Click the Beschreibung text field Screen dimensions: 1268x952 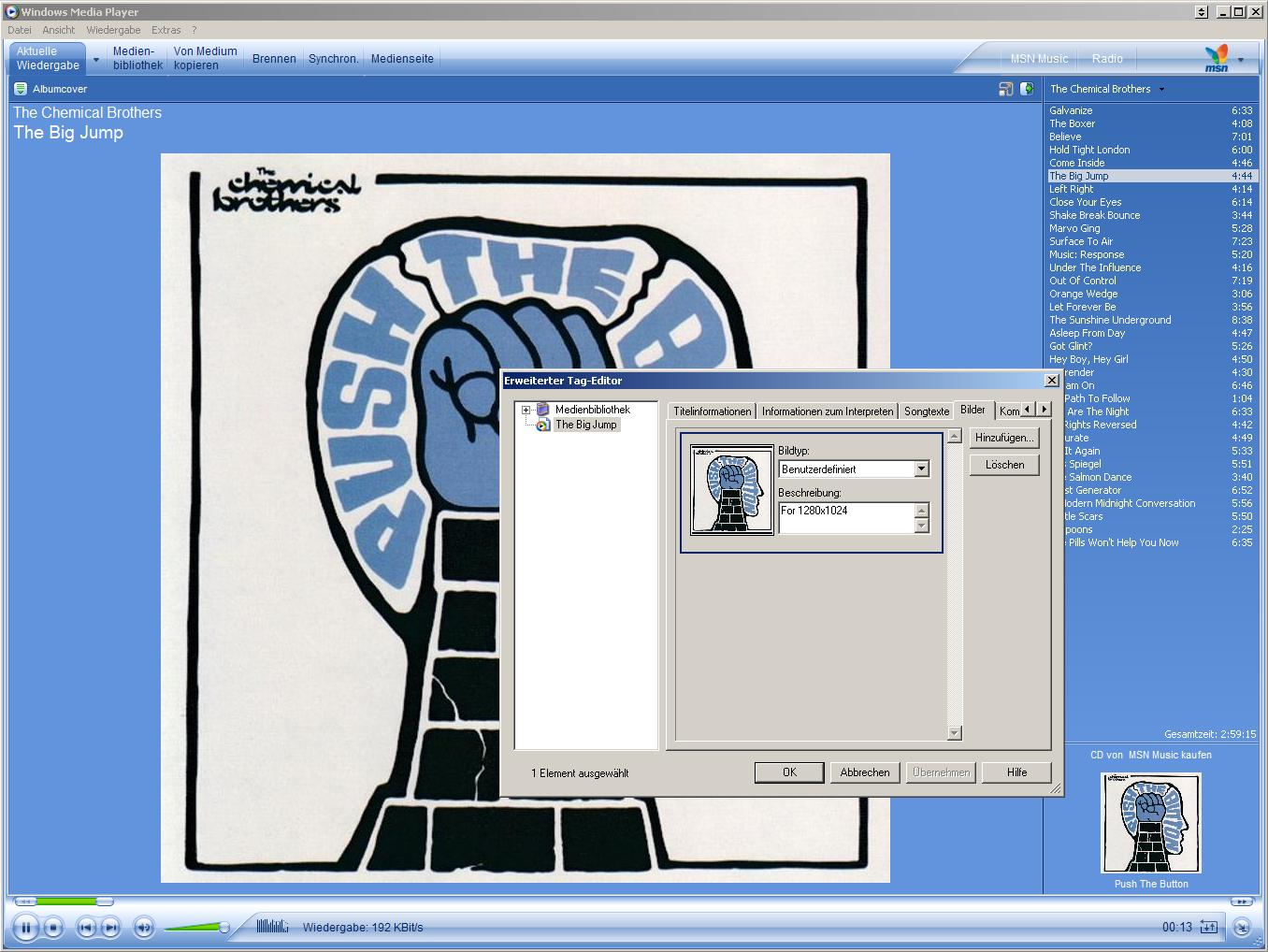click(847, 518)
